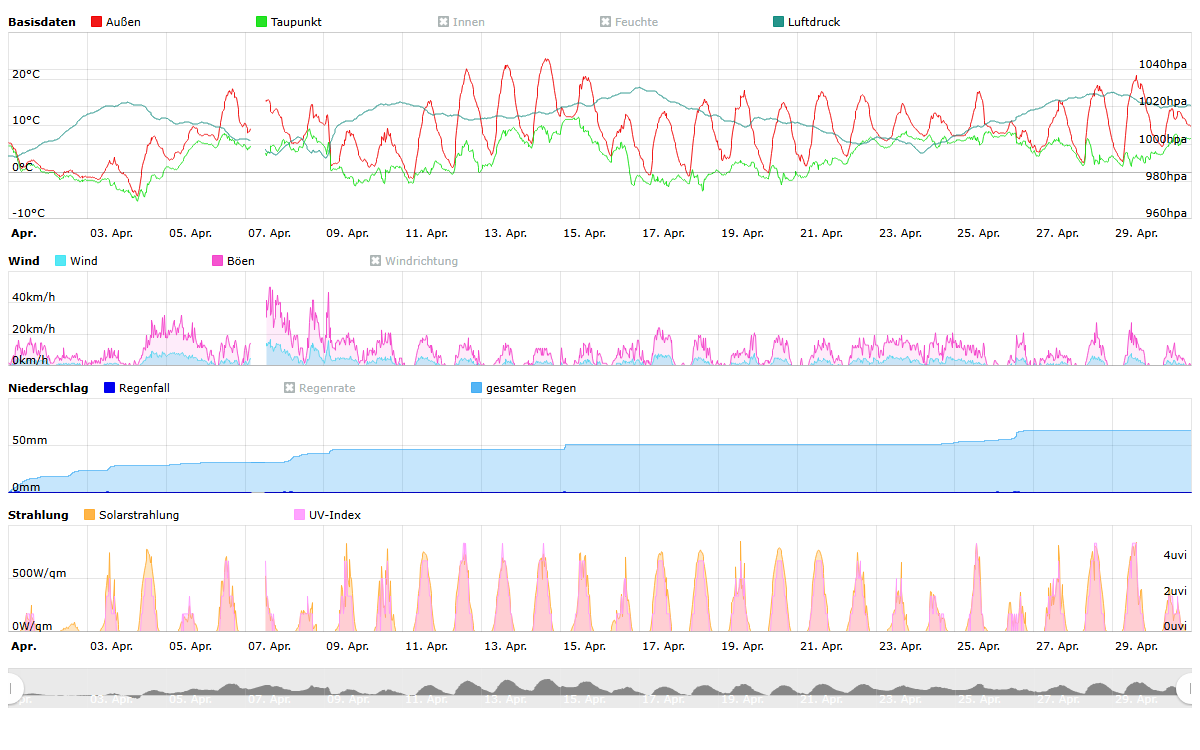Image resolution: width=1200 pixels, height=750 pixels.
Task: Click the Strahlung section heading
Action: pos(38,515)
